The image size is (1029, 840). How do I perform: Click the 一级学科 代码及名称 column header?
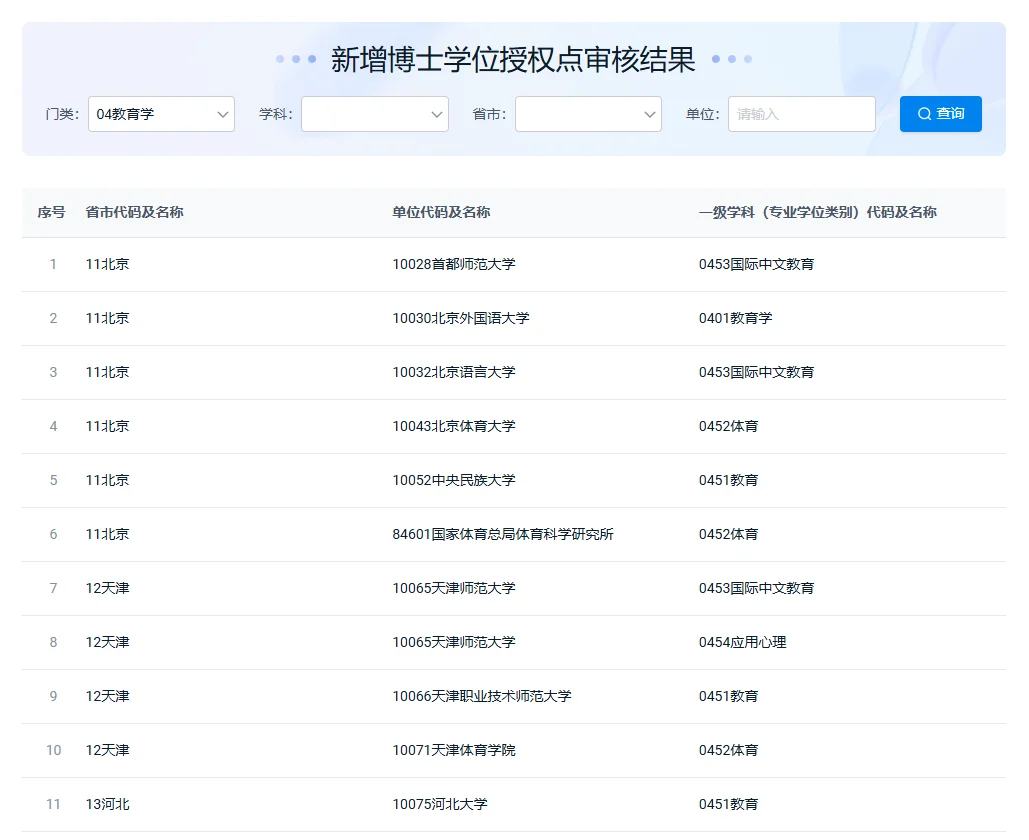(817, 212)
